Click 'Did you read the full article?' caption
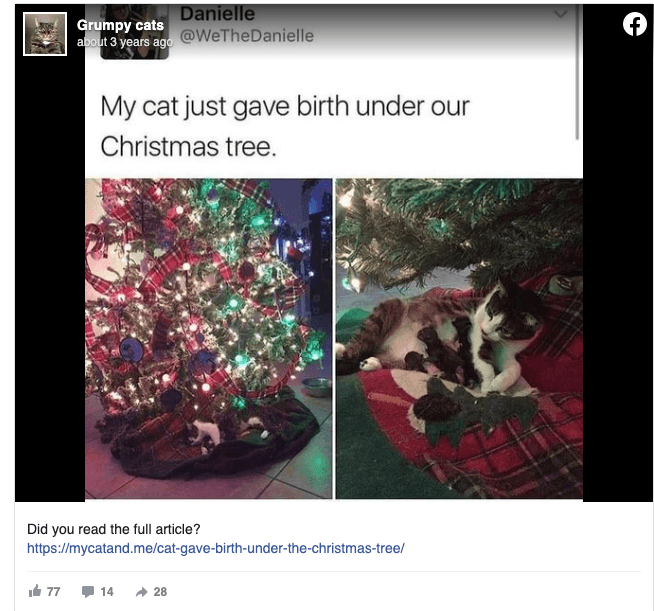Screen dimensions: 654x611 point(114,529)
